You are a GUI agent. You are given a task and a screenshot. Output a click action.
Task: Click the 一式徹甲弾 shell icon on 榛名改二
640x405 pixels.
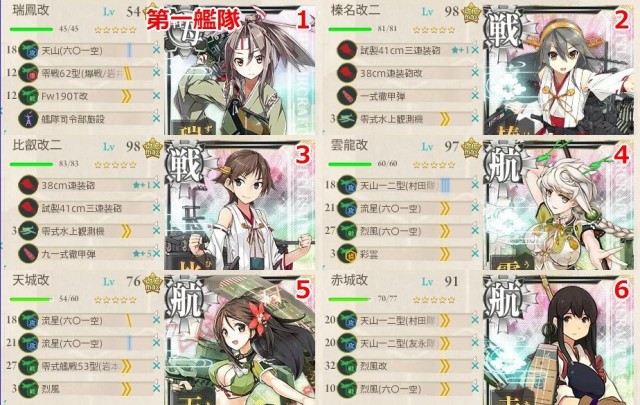347,96
